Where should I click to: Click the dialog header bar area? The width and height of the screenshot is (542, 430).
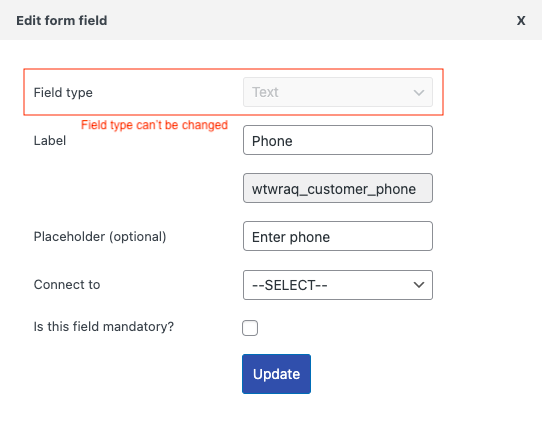pyautogui.click(x=271, y=20)
